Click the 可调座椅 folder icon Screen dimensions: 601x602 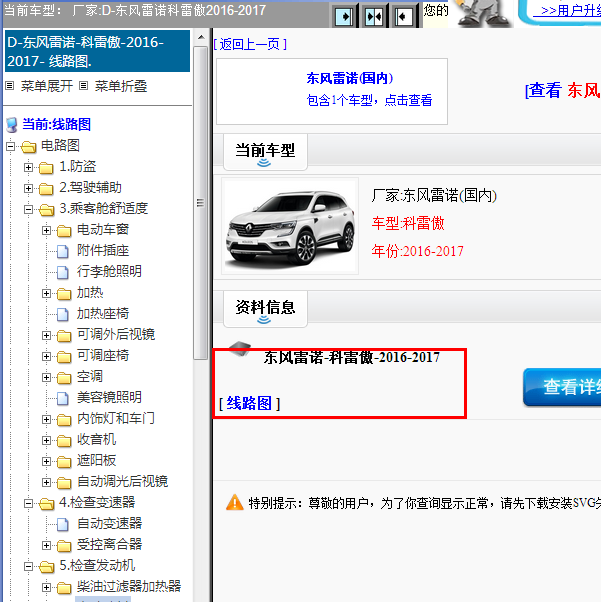pyautogui.click(x=64, y=357)
